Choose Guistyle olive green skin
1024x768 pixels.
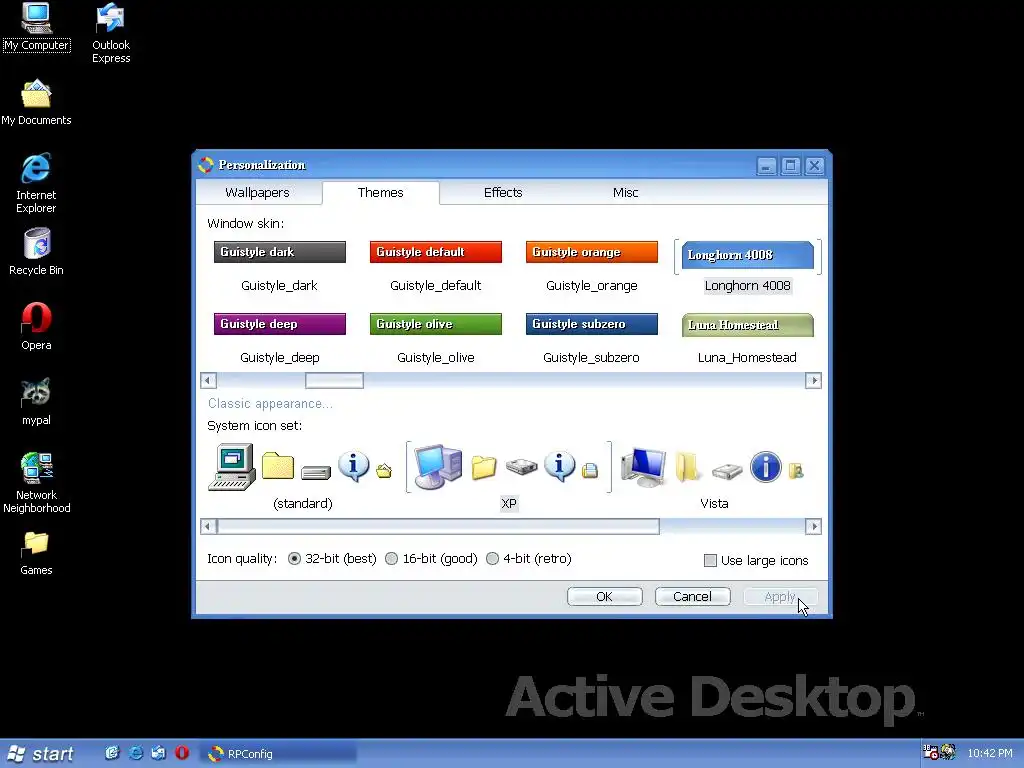436,340
